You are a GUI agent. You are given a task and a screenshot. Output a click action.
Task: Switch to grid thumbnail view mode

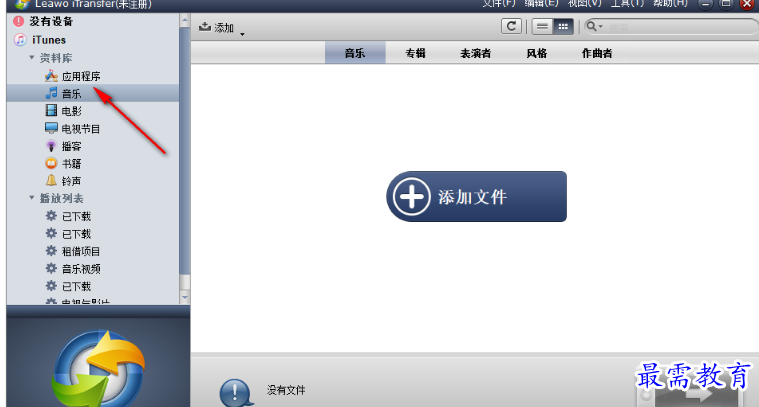coord(563,27)
